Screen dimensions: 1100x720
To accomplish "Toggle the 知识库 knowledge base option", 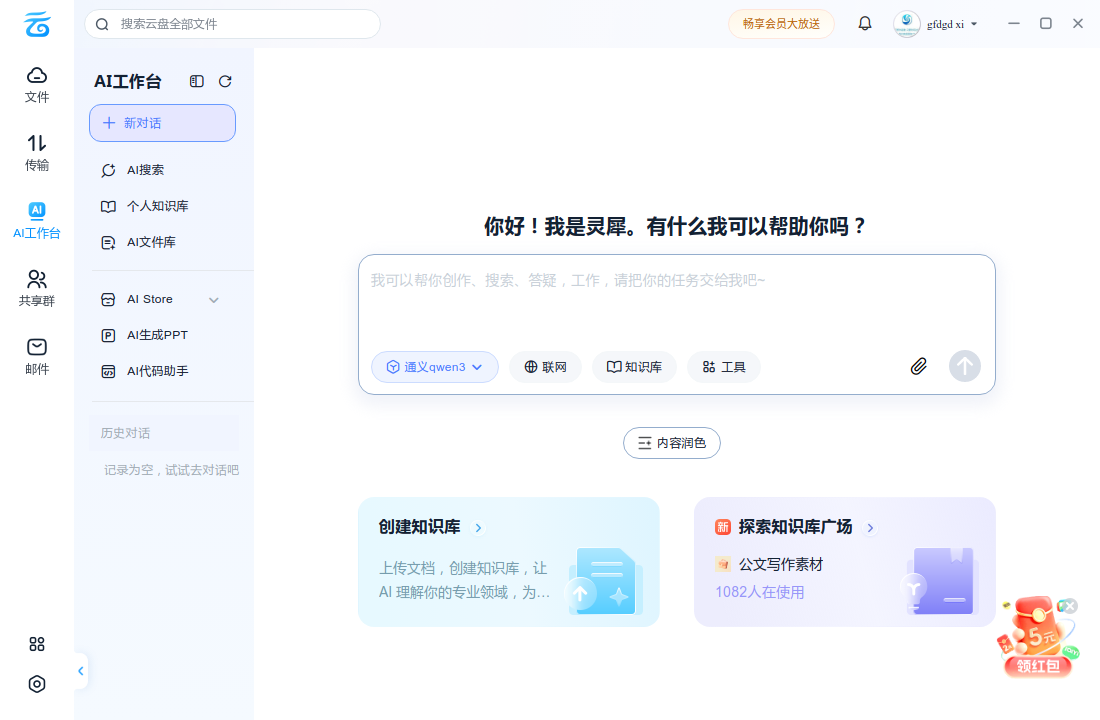I will click(x=634, y=367).
